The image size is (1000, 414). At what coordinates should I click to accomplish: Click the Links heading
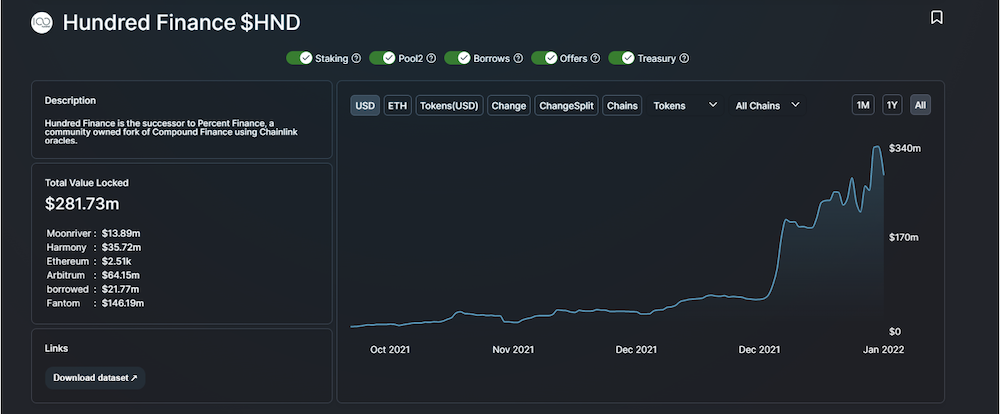56,348
